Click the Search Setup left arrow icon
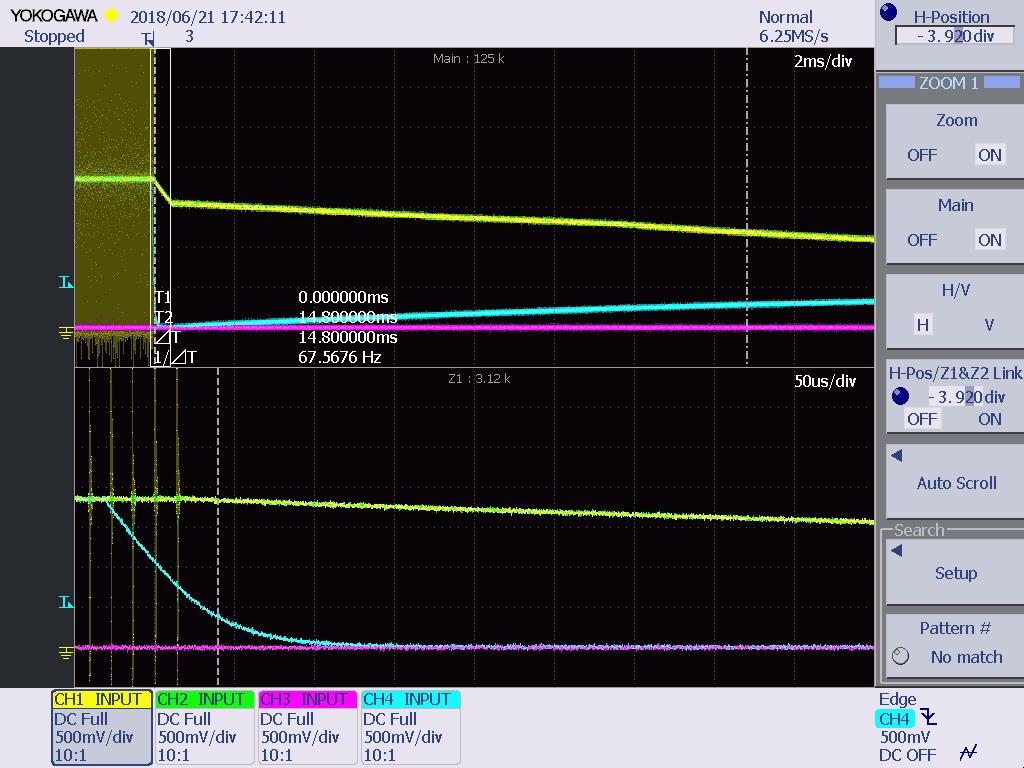Screen dimensions: 1024x768 897,551
